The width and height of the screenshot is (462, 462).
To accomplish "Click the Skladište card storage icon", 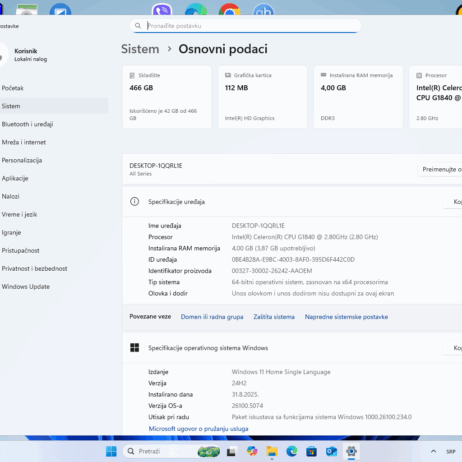I will [132, 75].
